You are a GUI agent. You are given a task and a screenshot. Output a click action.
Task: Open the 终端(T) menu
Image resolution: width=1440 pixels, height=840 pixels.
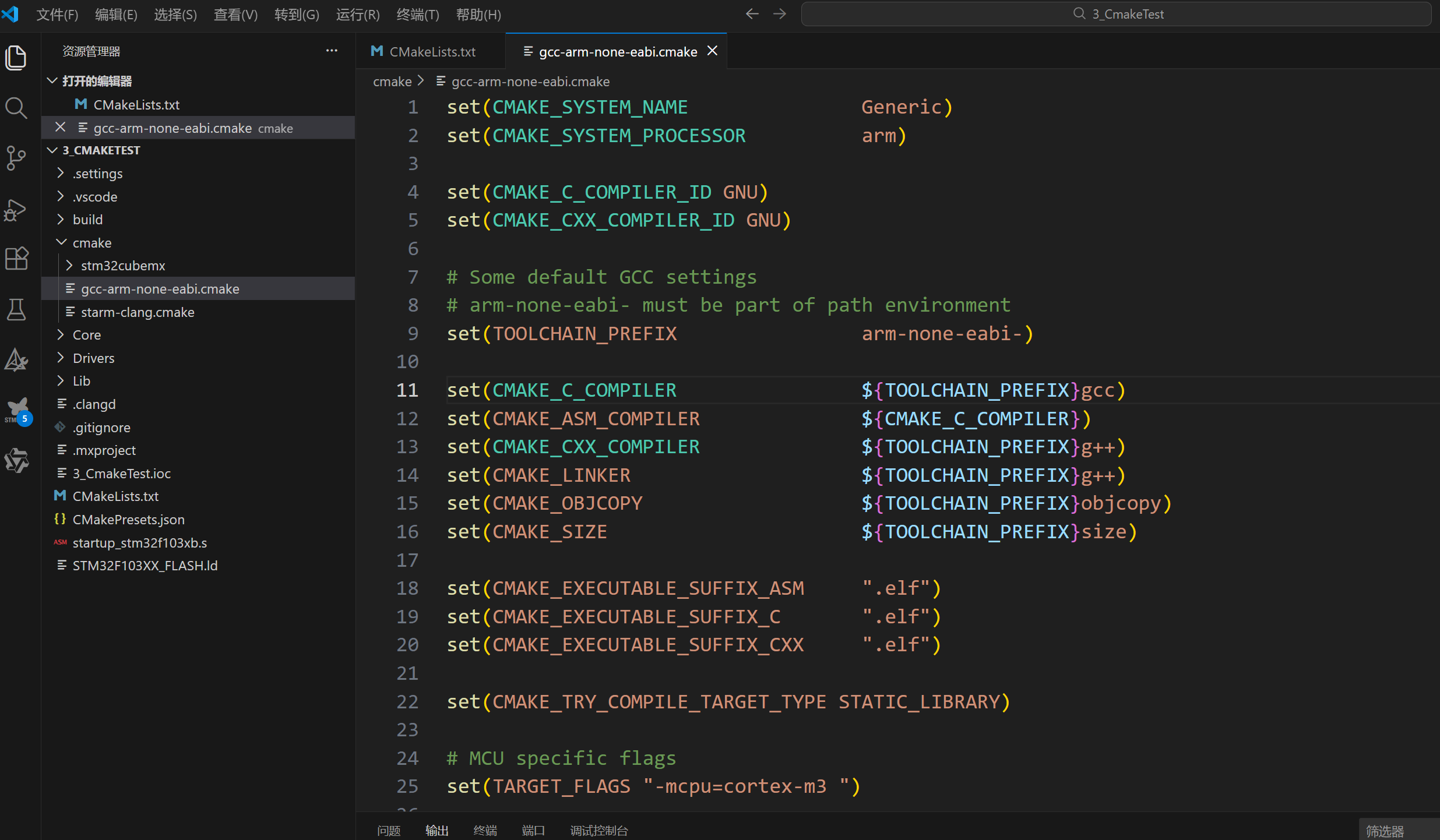tap(418, 15)
